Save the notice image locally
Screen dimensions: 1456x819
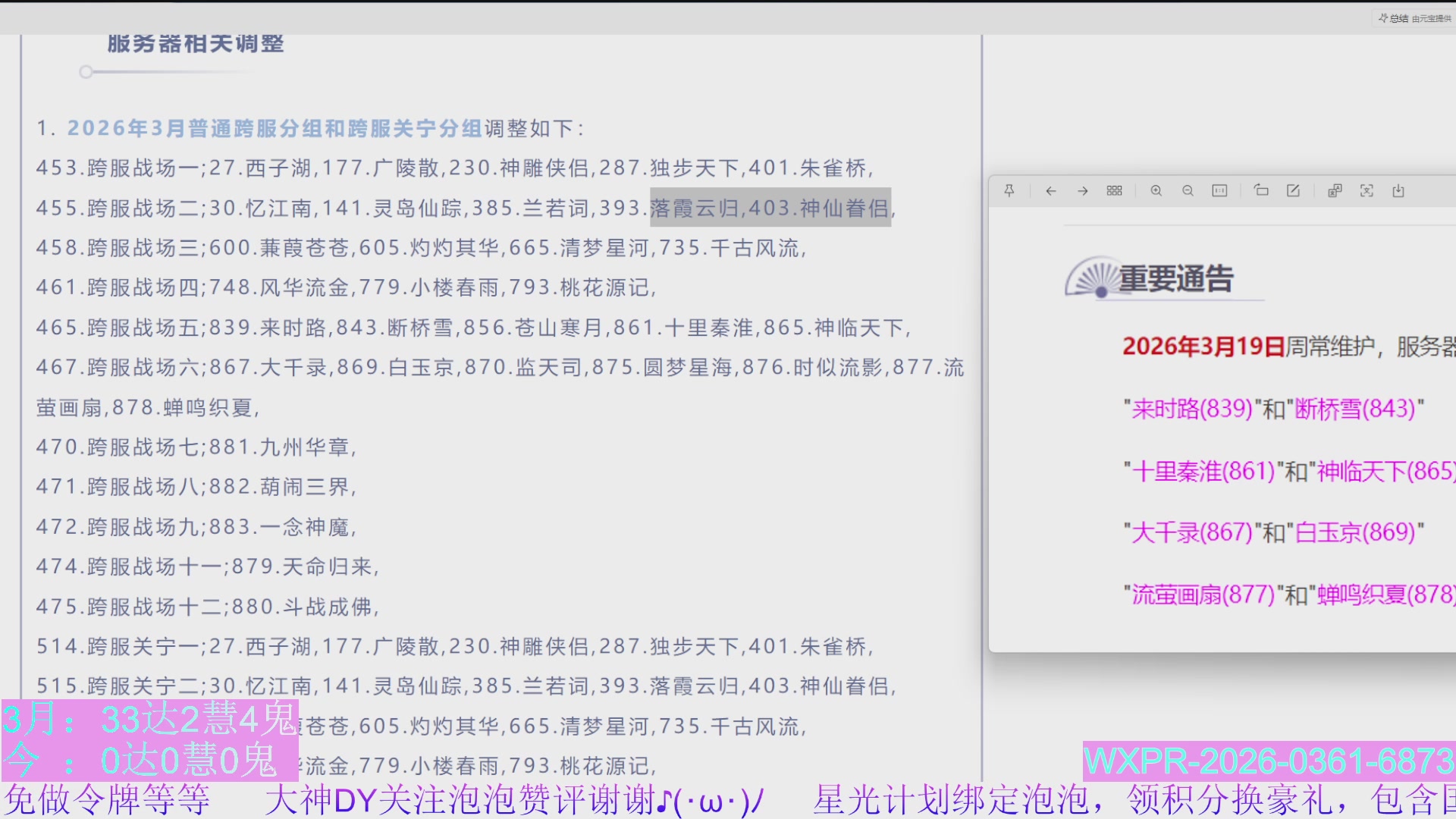(1399, 190)
